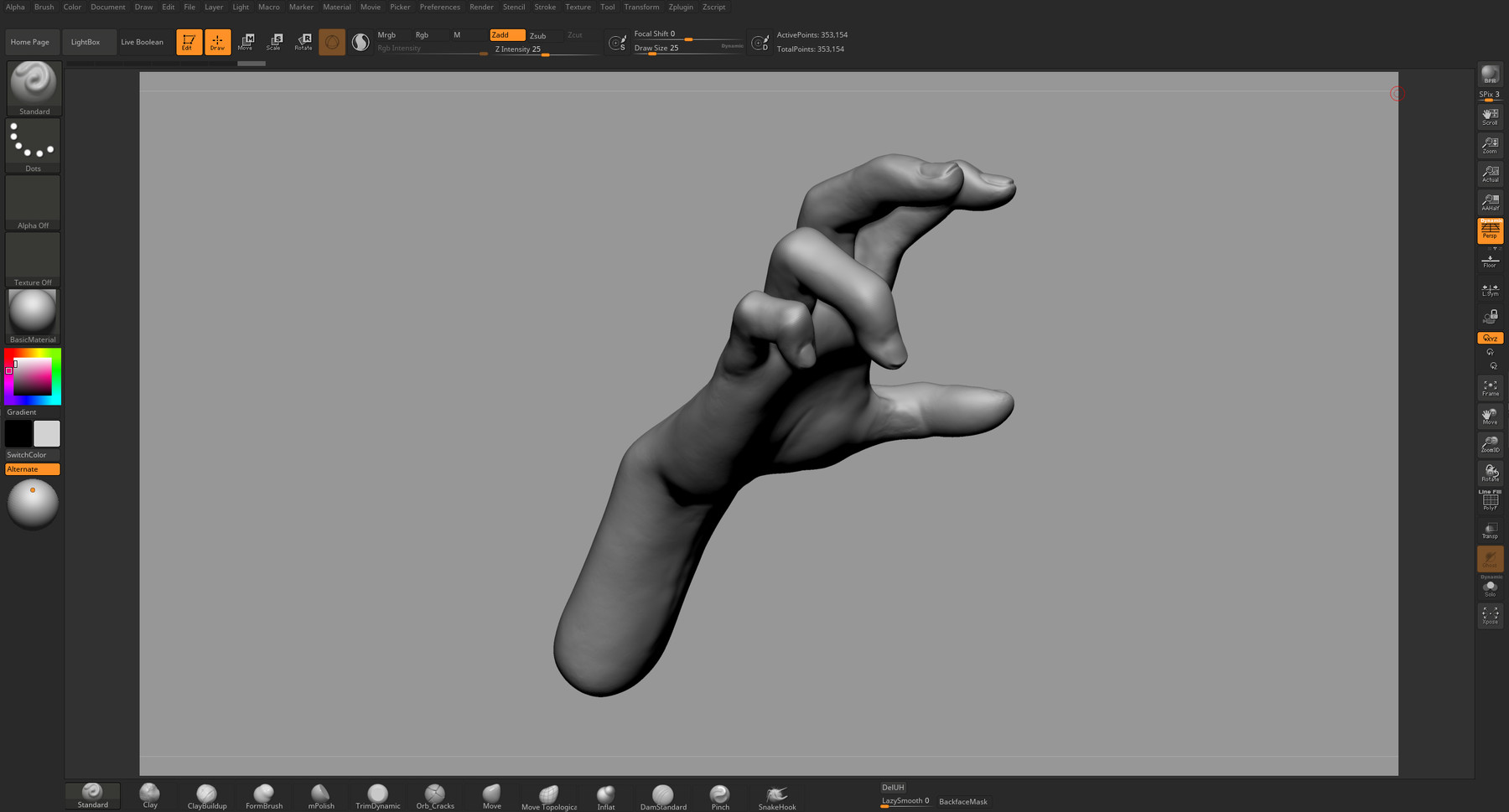Click the BPR render icon
1509x812 pixels.
click(1490, 75)
